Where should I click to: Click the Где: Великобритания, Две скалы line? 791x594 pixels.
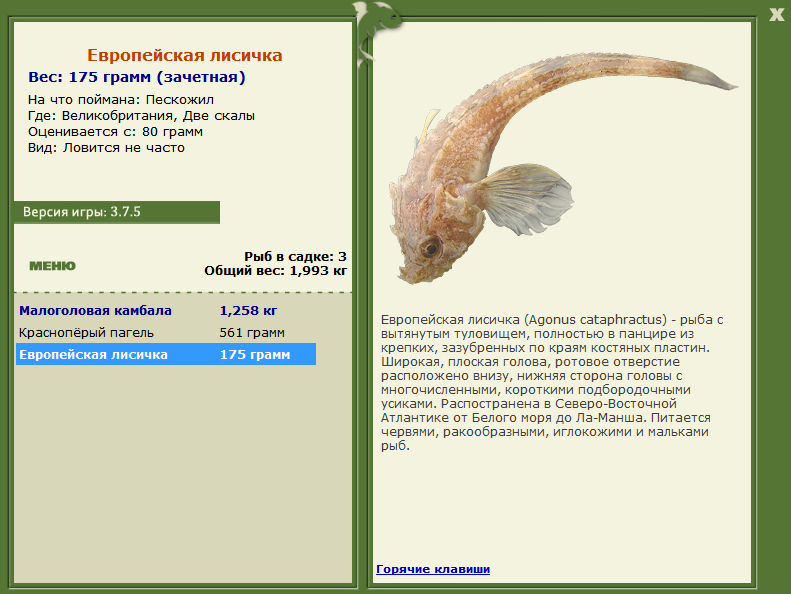pos(141,116)
